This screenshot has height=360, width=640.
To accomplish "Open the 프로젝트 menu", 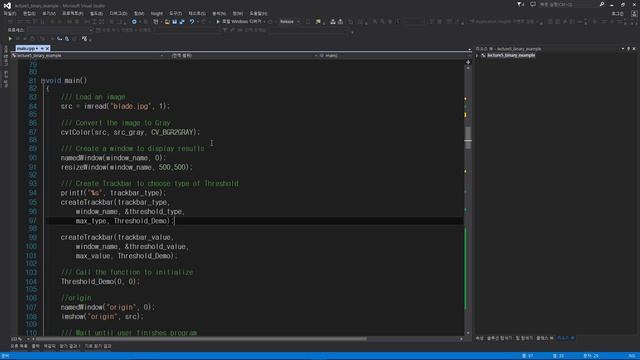I will click(73, 13).
